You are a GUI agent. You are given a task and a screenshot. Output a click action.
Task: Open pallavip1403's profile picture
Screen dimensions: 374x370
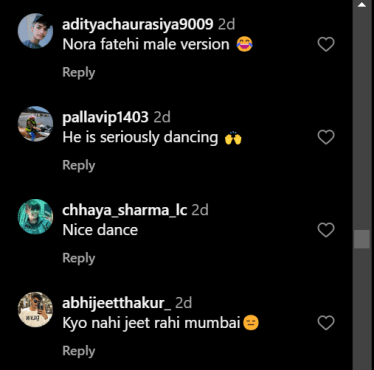pos(35,124)
